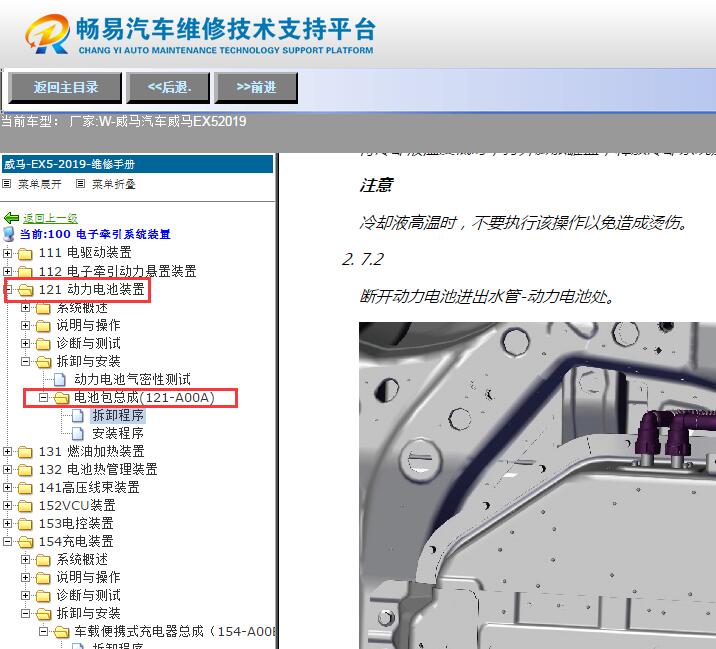
Task: Select the 系统概述 item under 121
Action: coord(82,308)
